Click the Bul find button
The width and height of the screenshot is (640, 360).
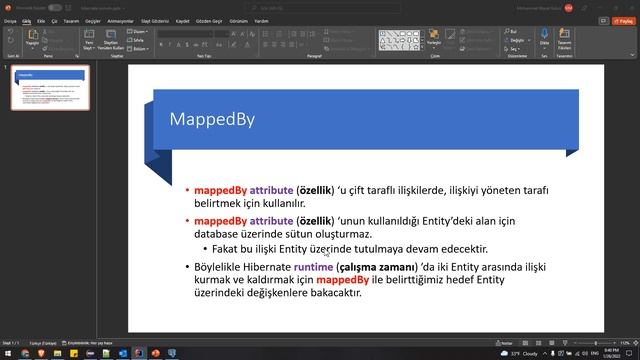click(x=511, y=31)
